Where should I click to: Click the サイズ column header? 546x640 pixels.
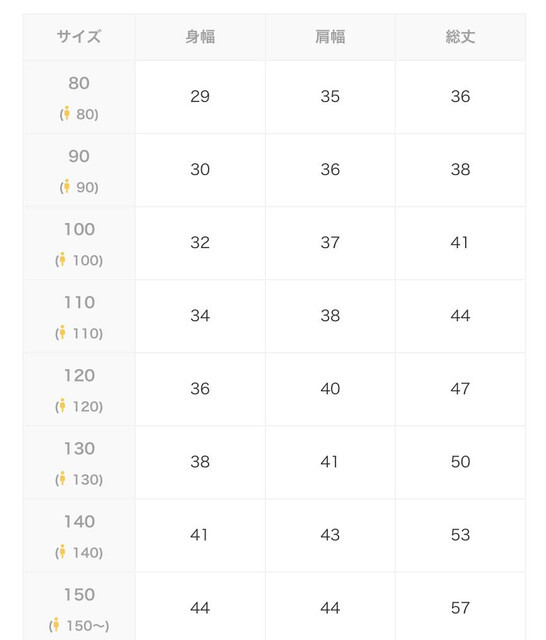[x=79, y=37]
